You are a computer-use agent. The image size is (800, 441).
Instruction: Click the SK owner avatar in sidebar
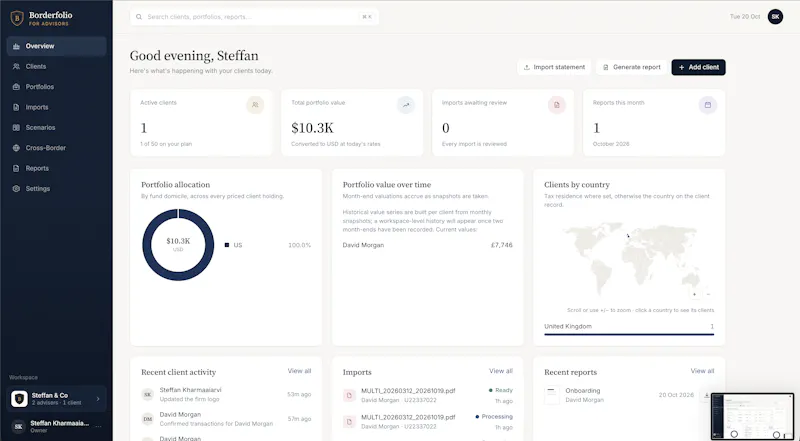click(x=18, y=427)
